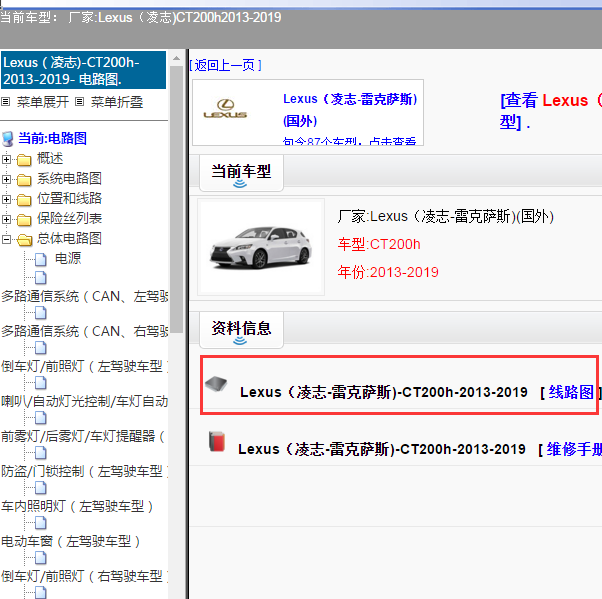This screenshot has height=599, width=602.
Task: Open 防盗/门锁控制（左驾驶车型 item
Action: 84,471
